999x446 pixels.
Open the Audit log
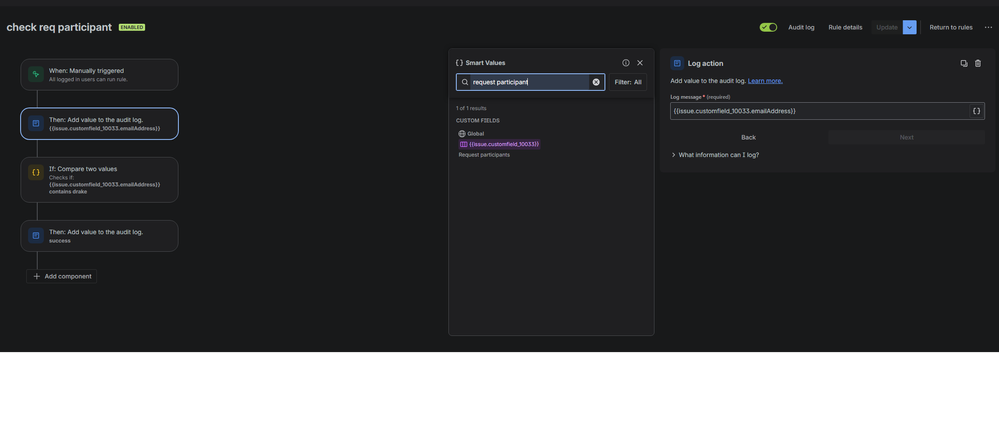[x=801, y=27]
